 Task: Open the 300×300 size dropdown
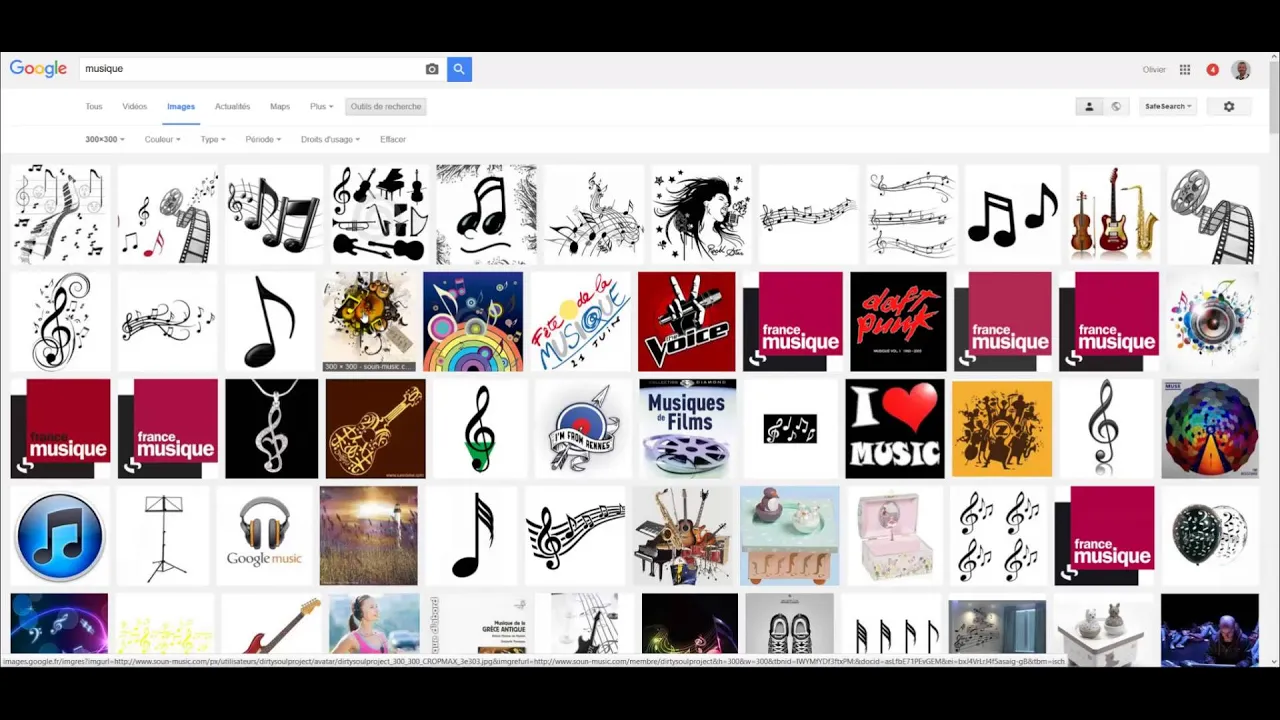pyautogui.click(x=105, y=139)
